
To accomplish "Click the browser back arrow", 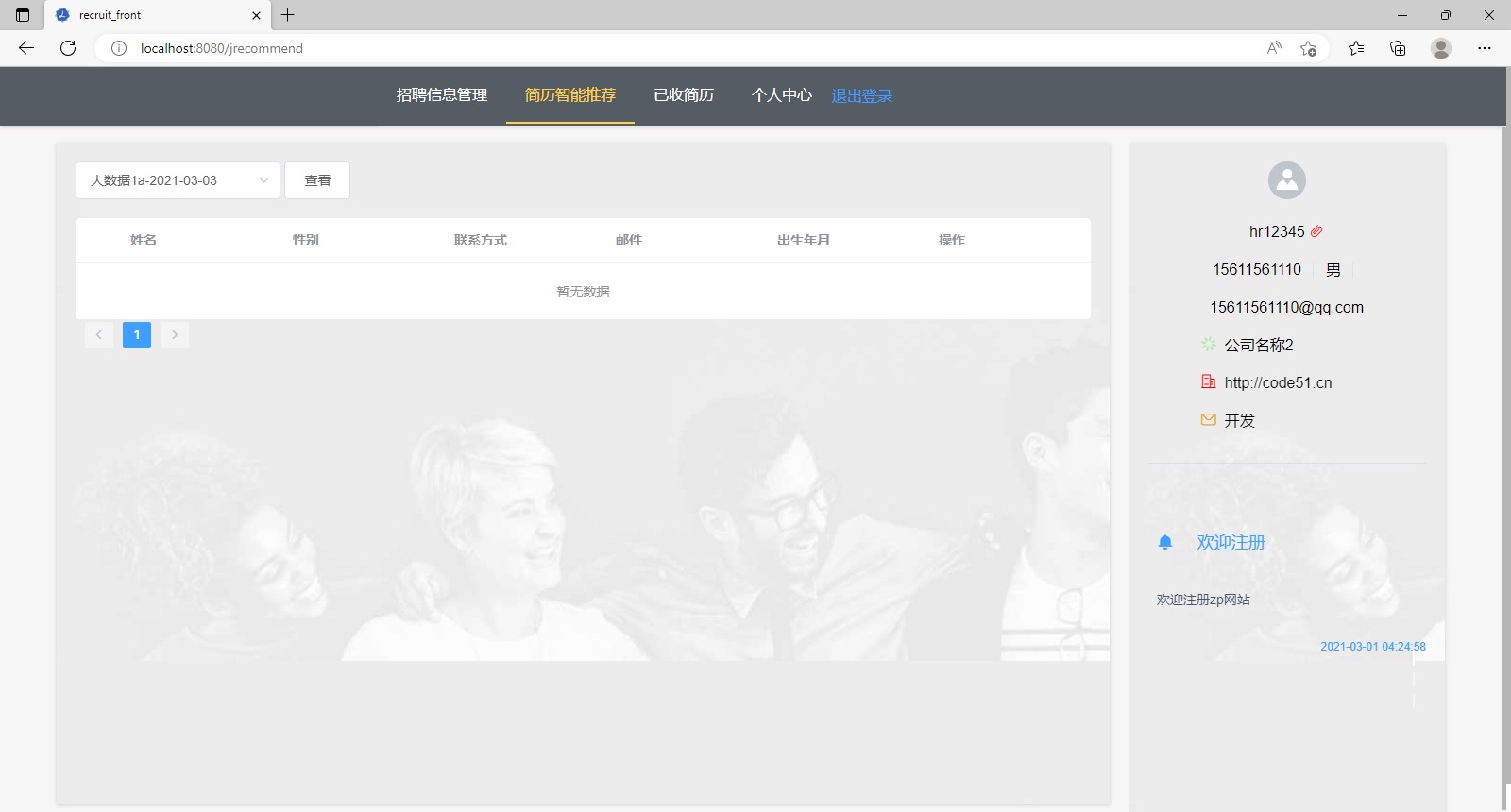I will [x=26, y=48].
